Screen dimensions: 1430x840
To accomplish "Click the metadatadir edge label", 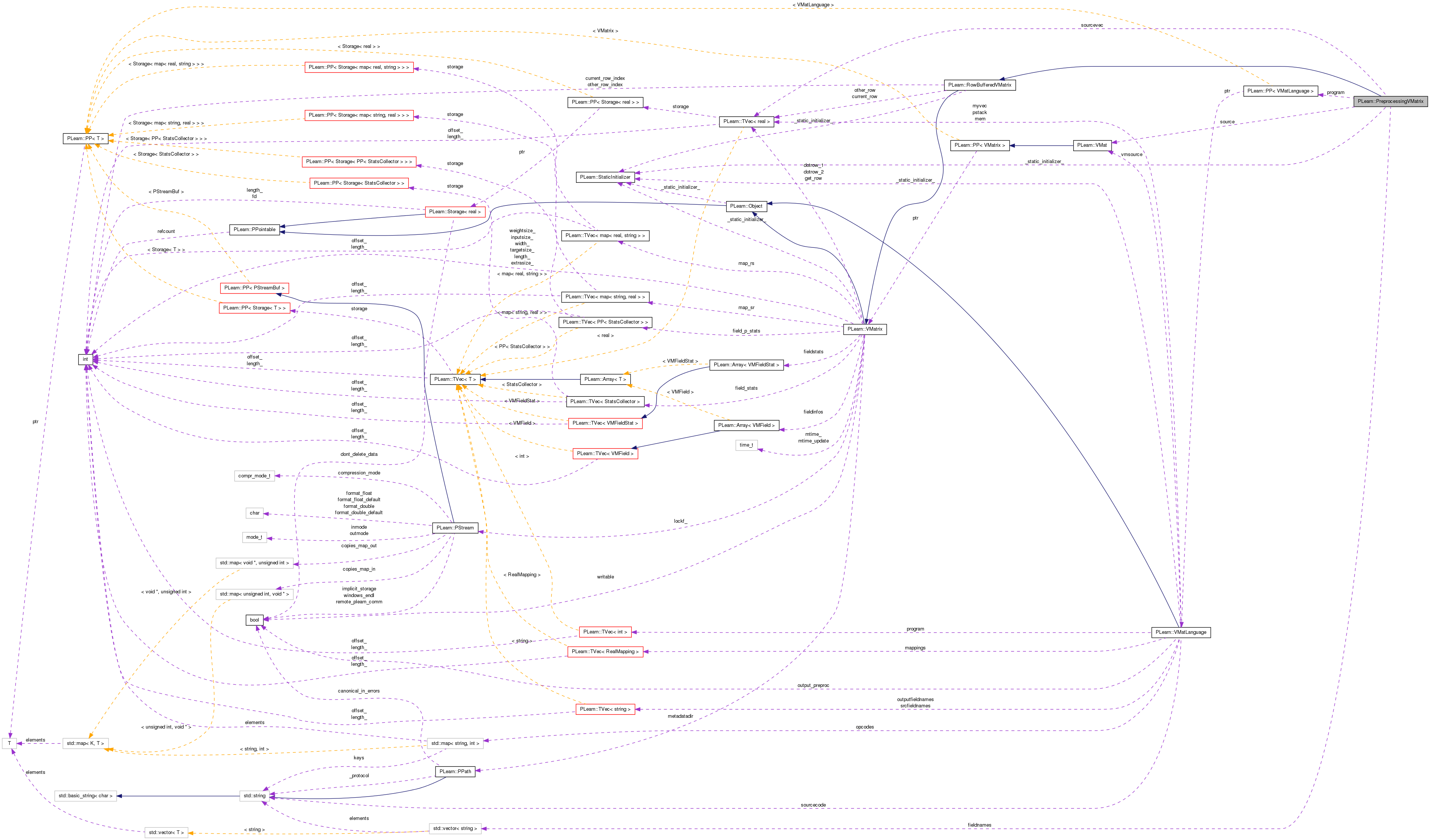I will pyautogui.click(x=680, y=716).
